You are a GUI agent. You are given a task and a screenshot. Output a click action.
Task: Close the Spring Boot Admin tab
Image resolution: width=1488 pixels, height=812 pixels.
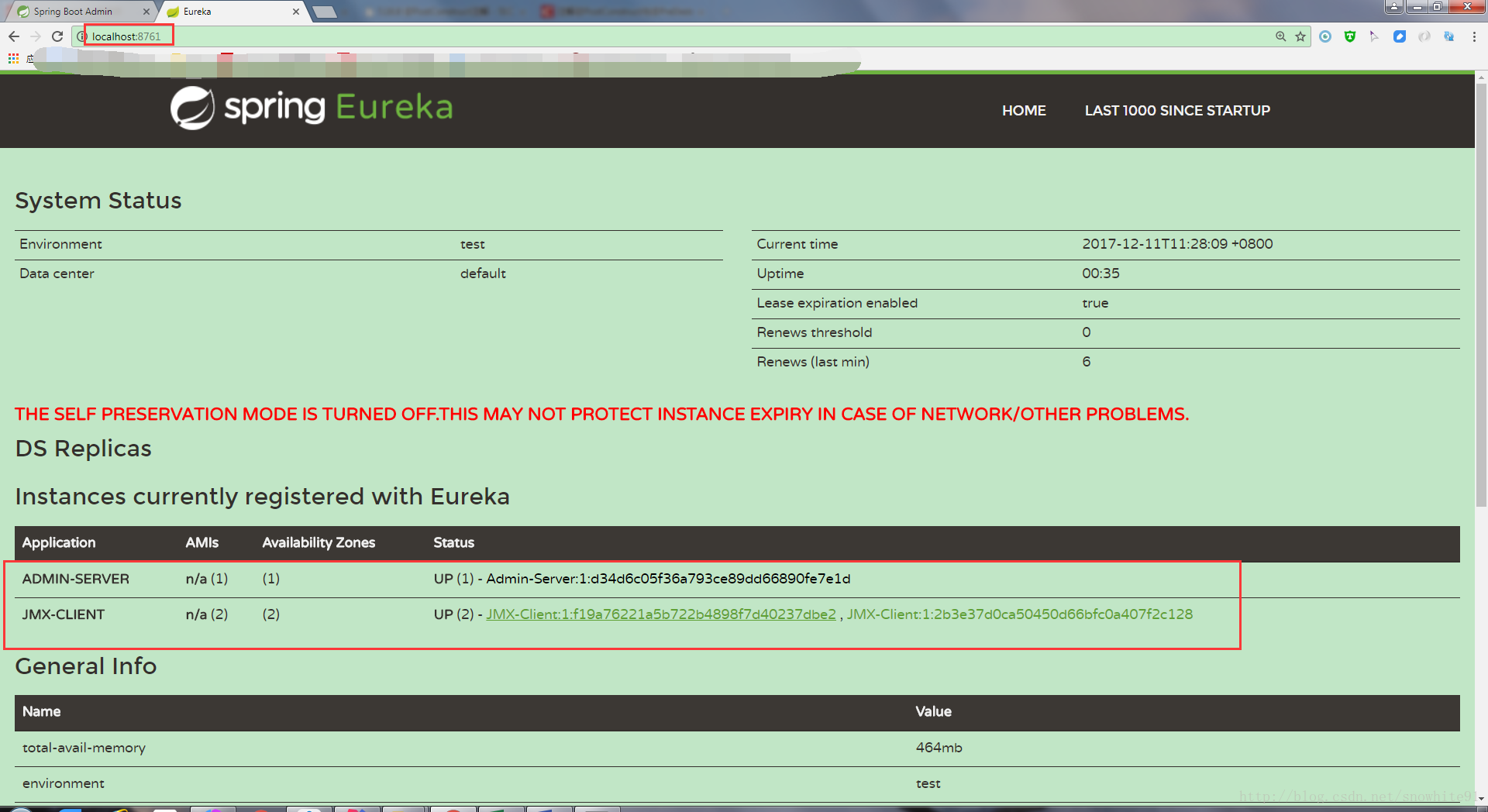pos(146,12)
